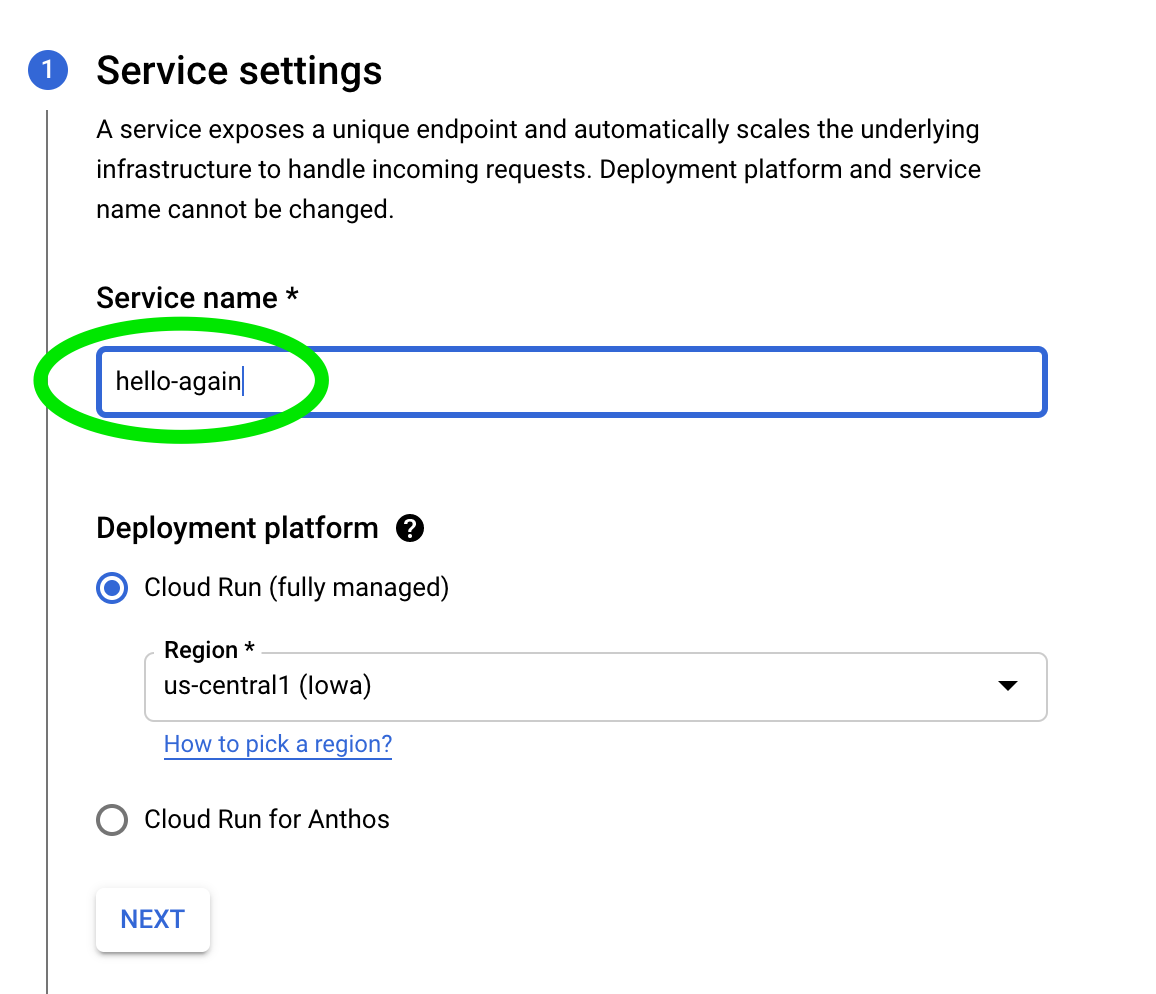Click the "Region *" floating label
Viewport: 1156px width, 994px height.
pos(209,651)
